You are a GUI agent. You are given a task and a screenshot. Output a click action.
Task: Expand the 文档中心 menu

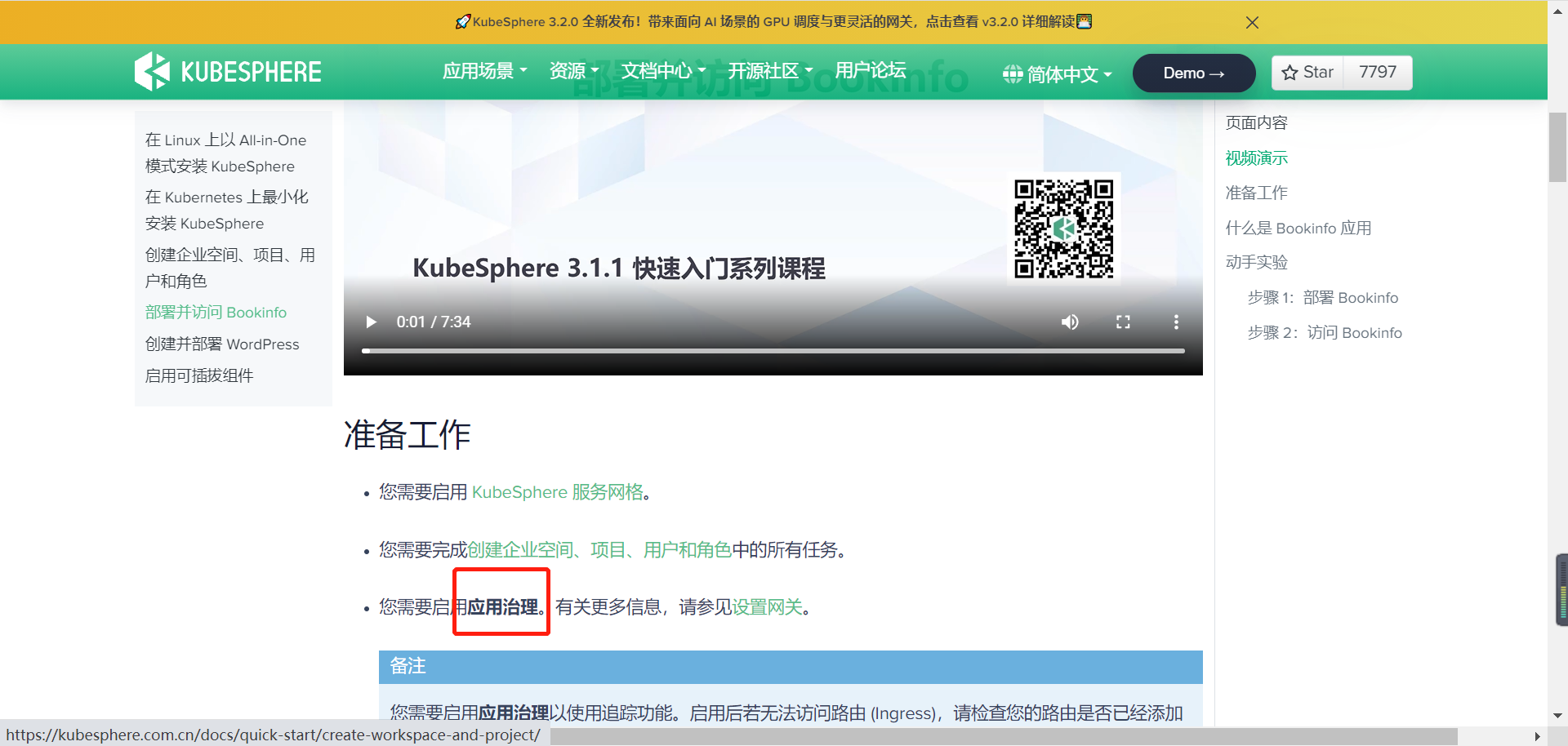point(663,71)
